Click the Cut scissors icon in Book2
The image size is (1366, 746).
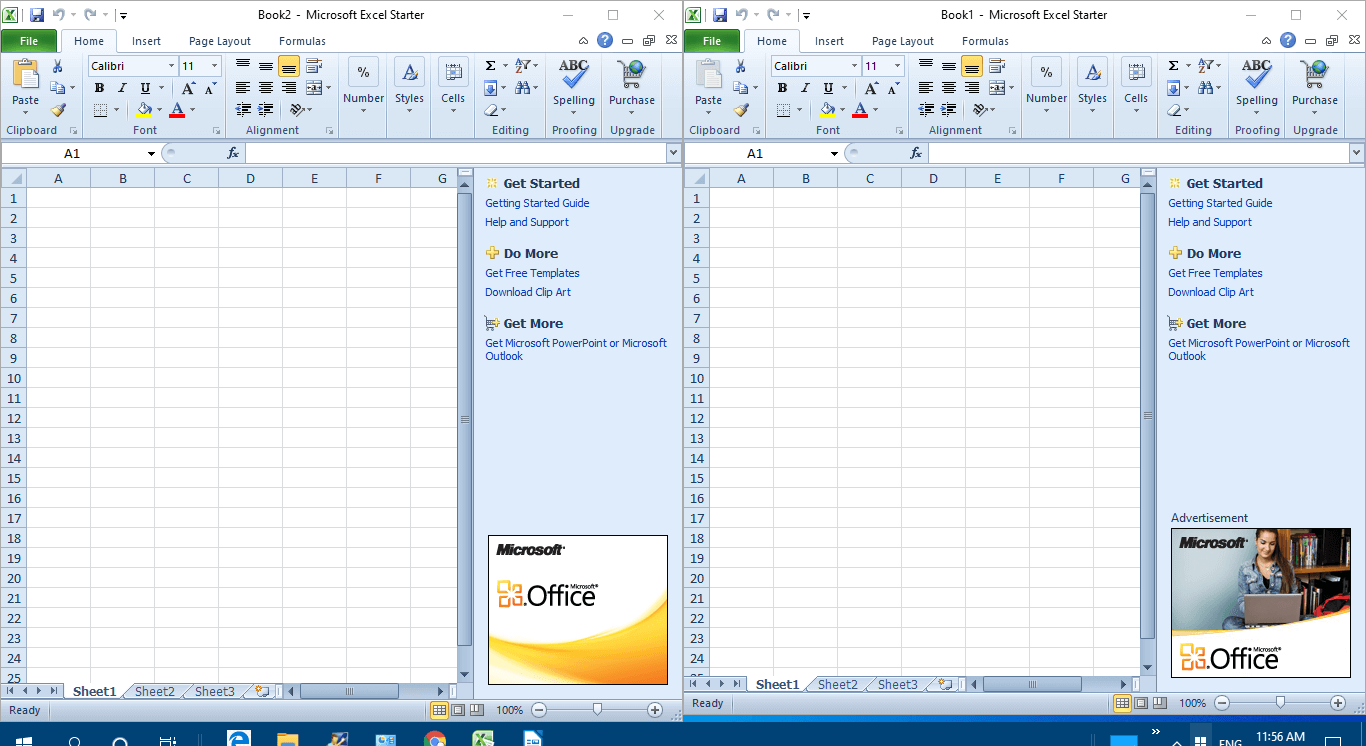coord(57,66)
